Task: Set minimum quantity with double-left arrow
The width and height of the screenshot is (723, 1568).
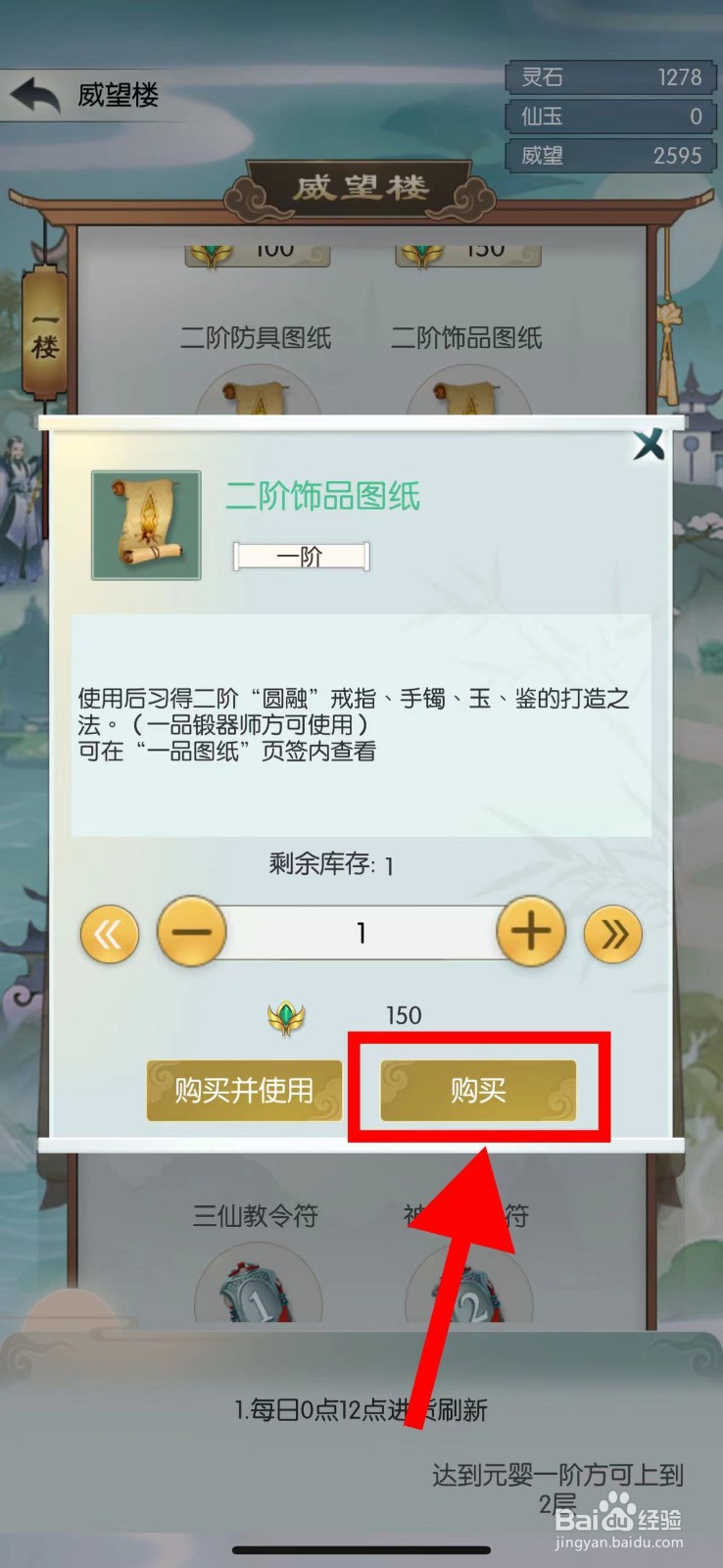Action: pos(109,934)
